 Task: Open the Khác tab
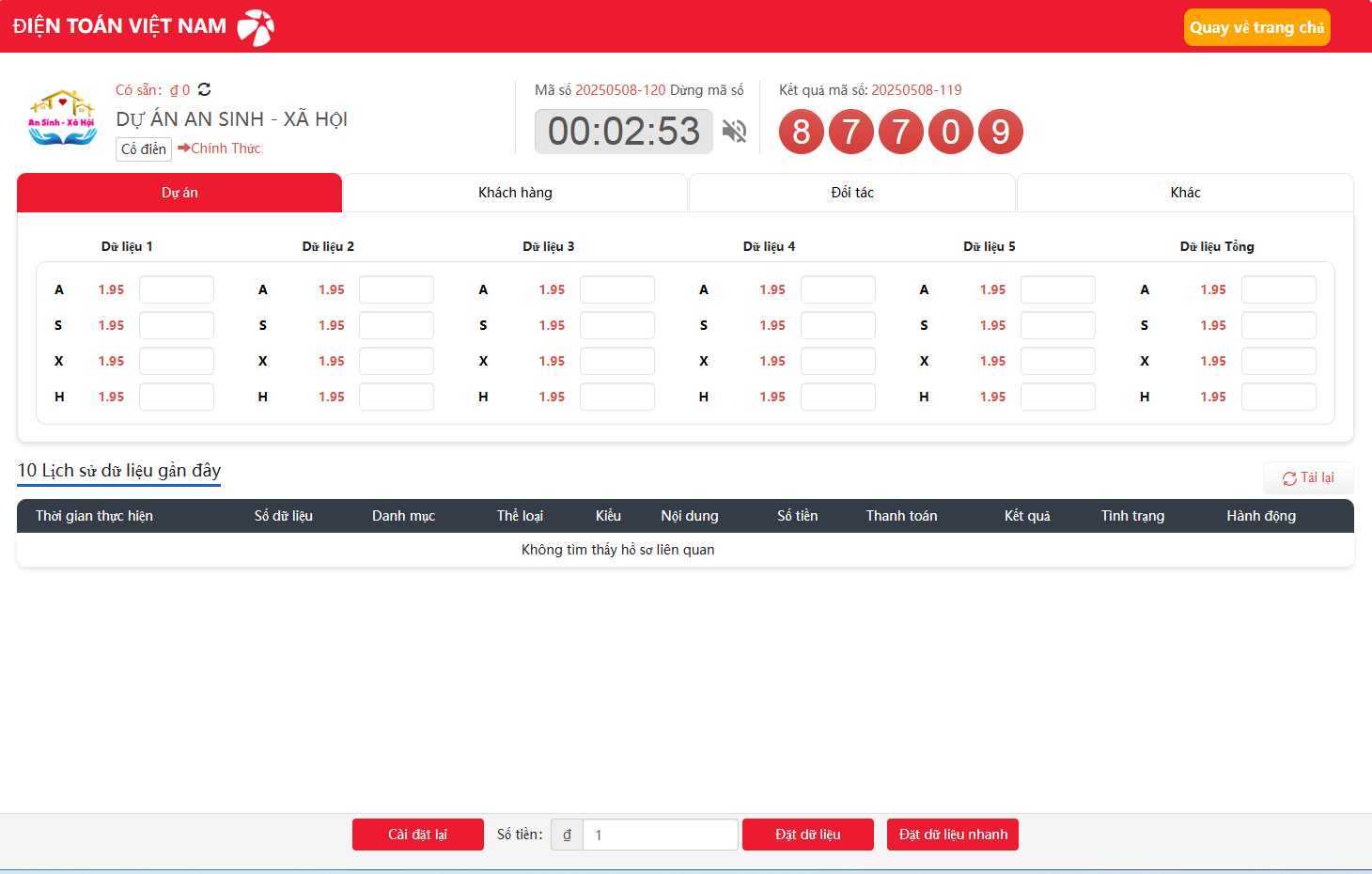(x=1185, y=193)
